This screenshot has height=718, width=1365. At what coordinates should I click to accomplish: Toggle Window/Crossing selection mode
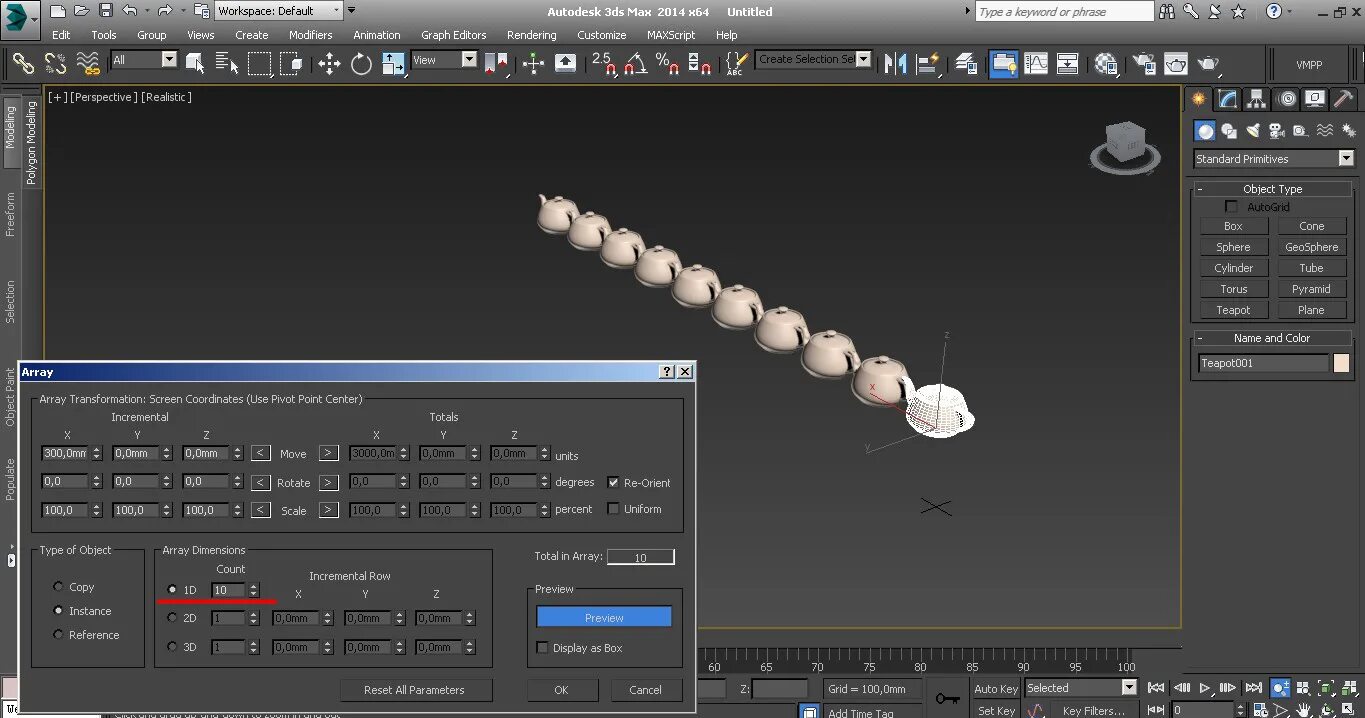click(291, 64)
